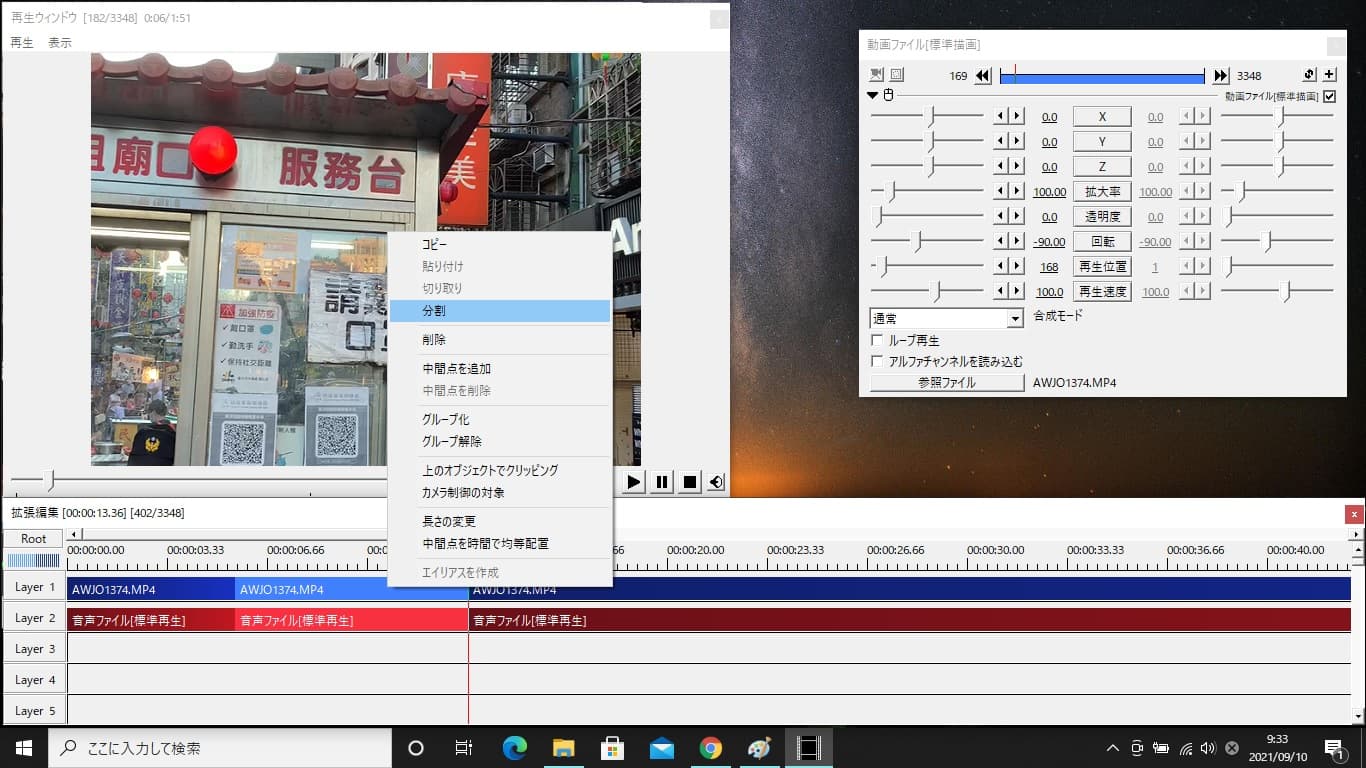Open Microsoft Store from the taskbar
Viewport: 1366px width, 768px height.
[612, 748]
